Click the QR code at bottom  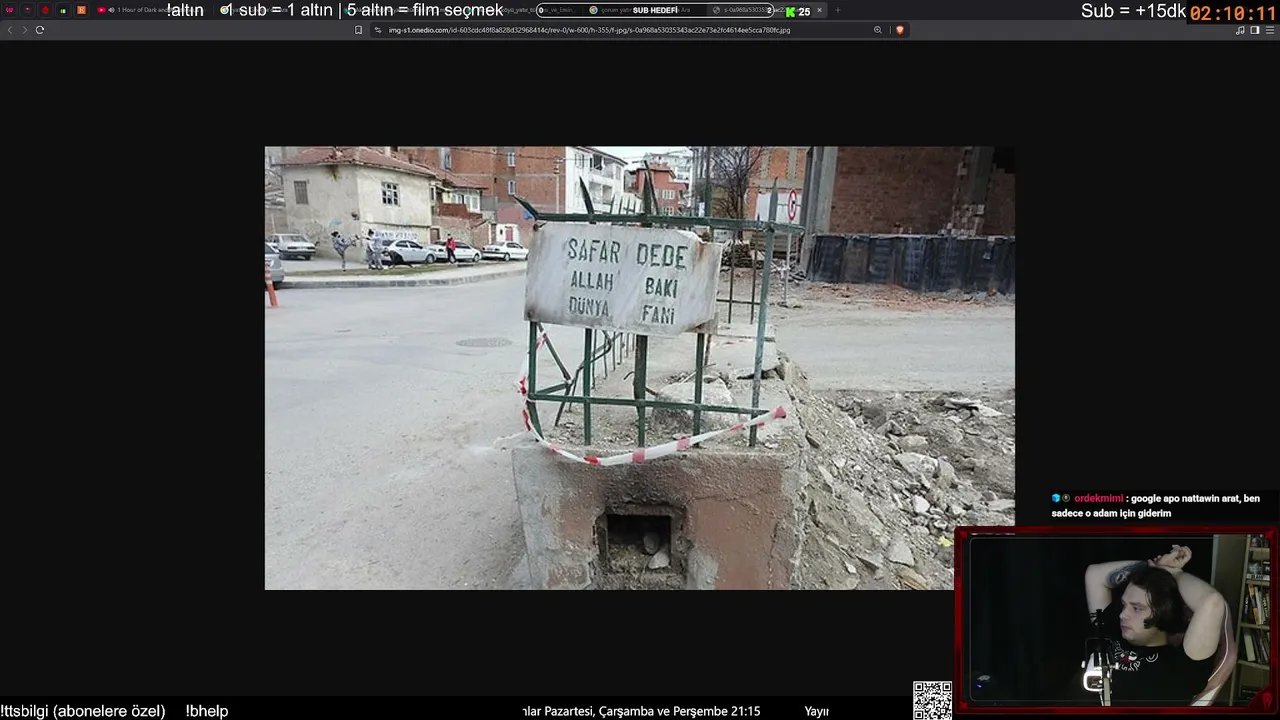(932, 700)
